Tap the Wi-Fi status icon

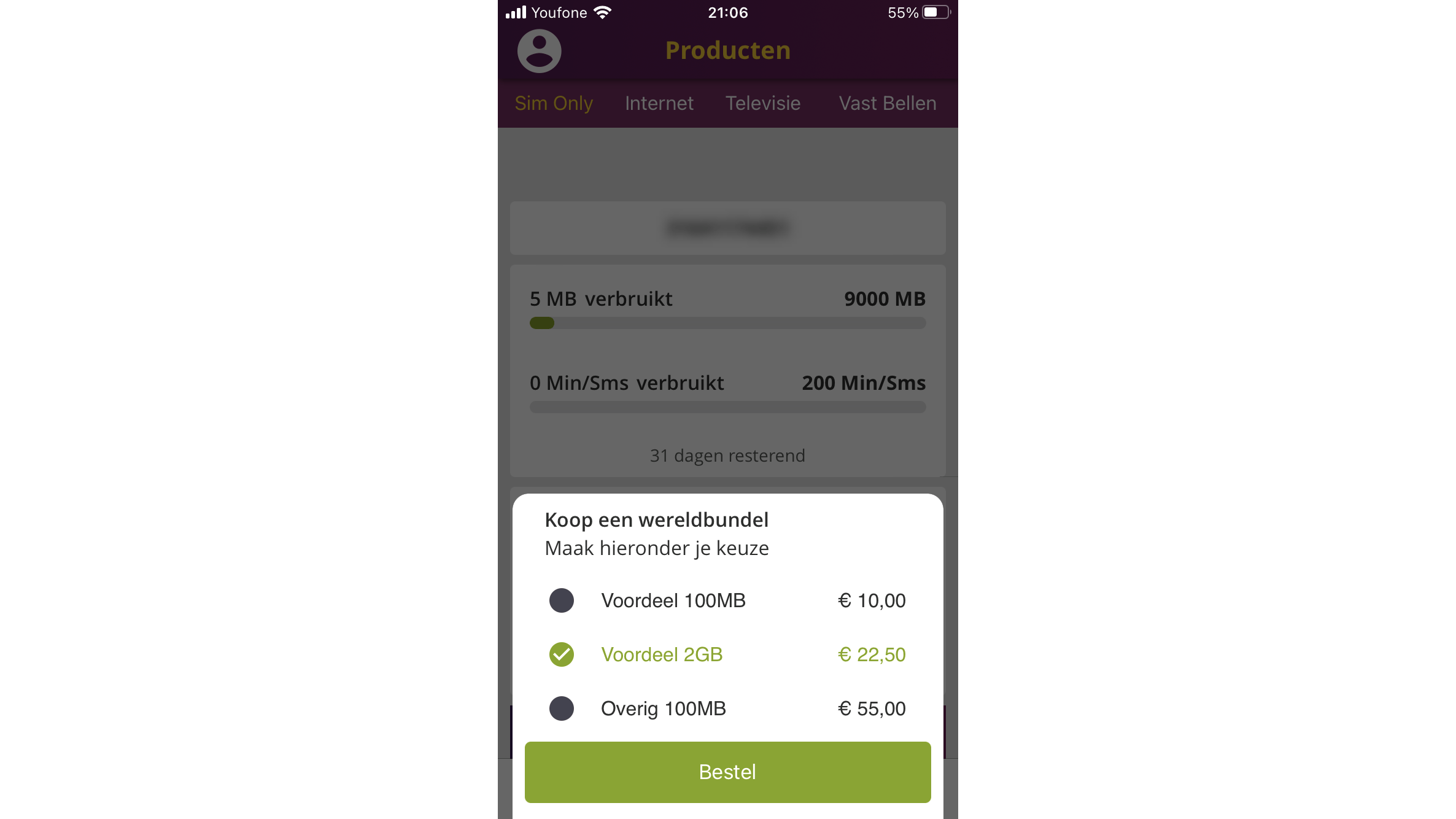603,12
